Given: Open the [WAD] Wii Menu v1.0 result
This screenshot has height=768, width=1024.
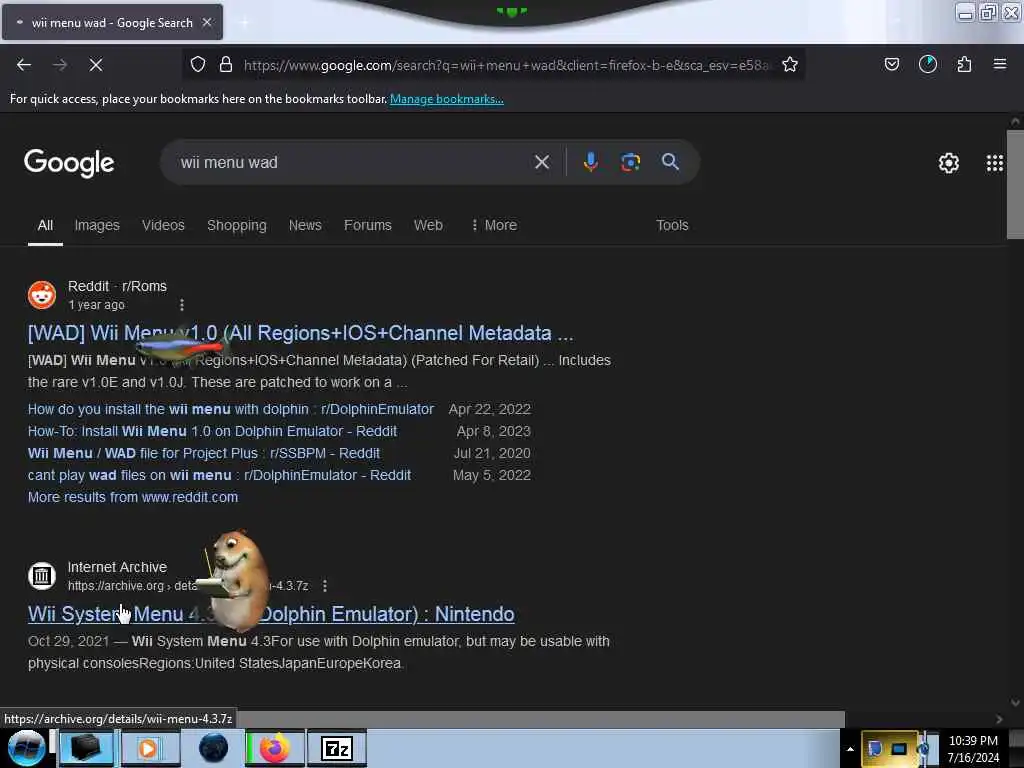Looking at the screenshot, I should 300,333.
